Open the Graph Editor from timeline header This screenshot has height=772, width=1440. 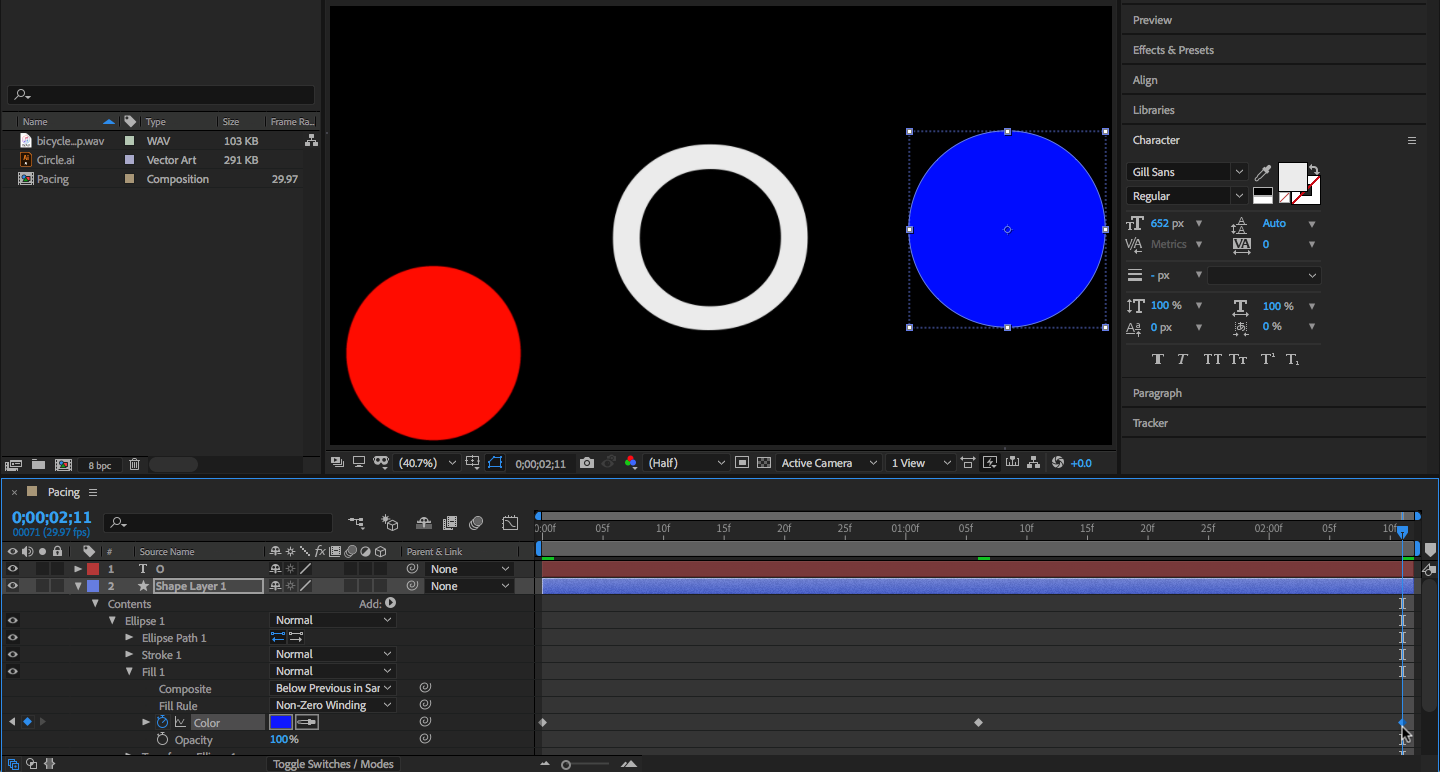click(510, 523)
